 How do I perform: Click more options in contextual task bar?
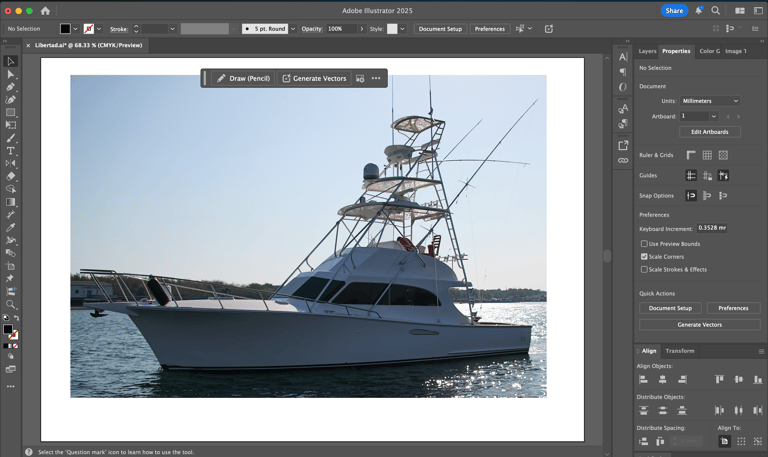(x=376, y=78)
